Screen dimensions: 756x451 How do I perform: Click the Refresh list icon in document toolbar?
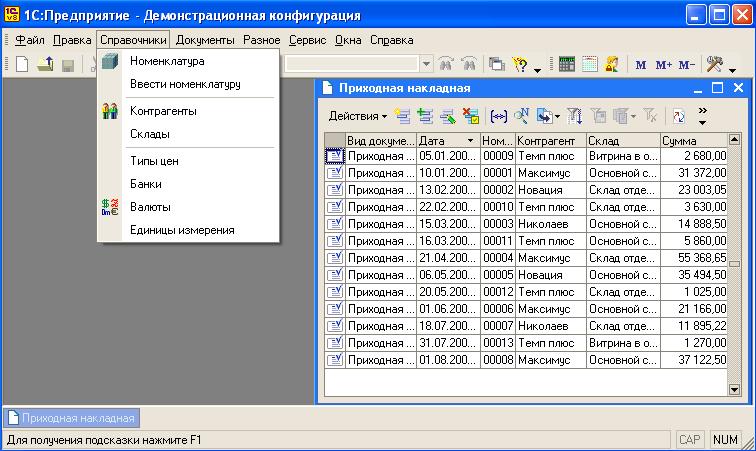pos(679,116)
